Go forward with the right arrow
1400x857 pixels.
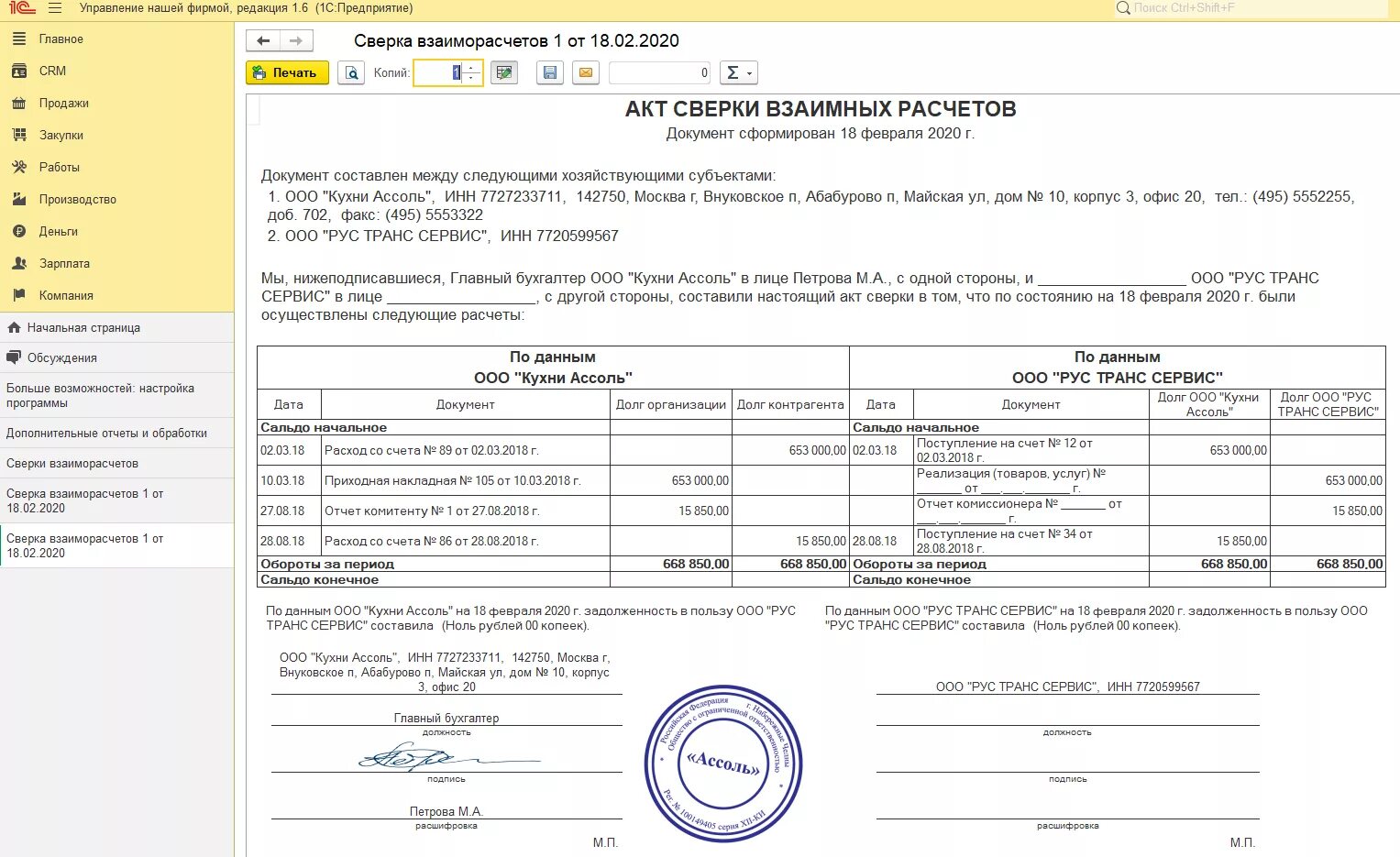point(296,40)
